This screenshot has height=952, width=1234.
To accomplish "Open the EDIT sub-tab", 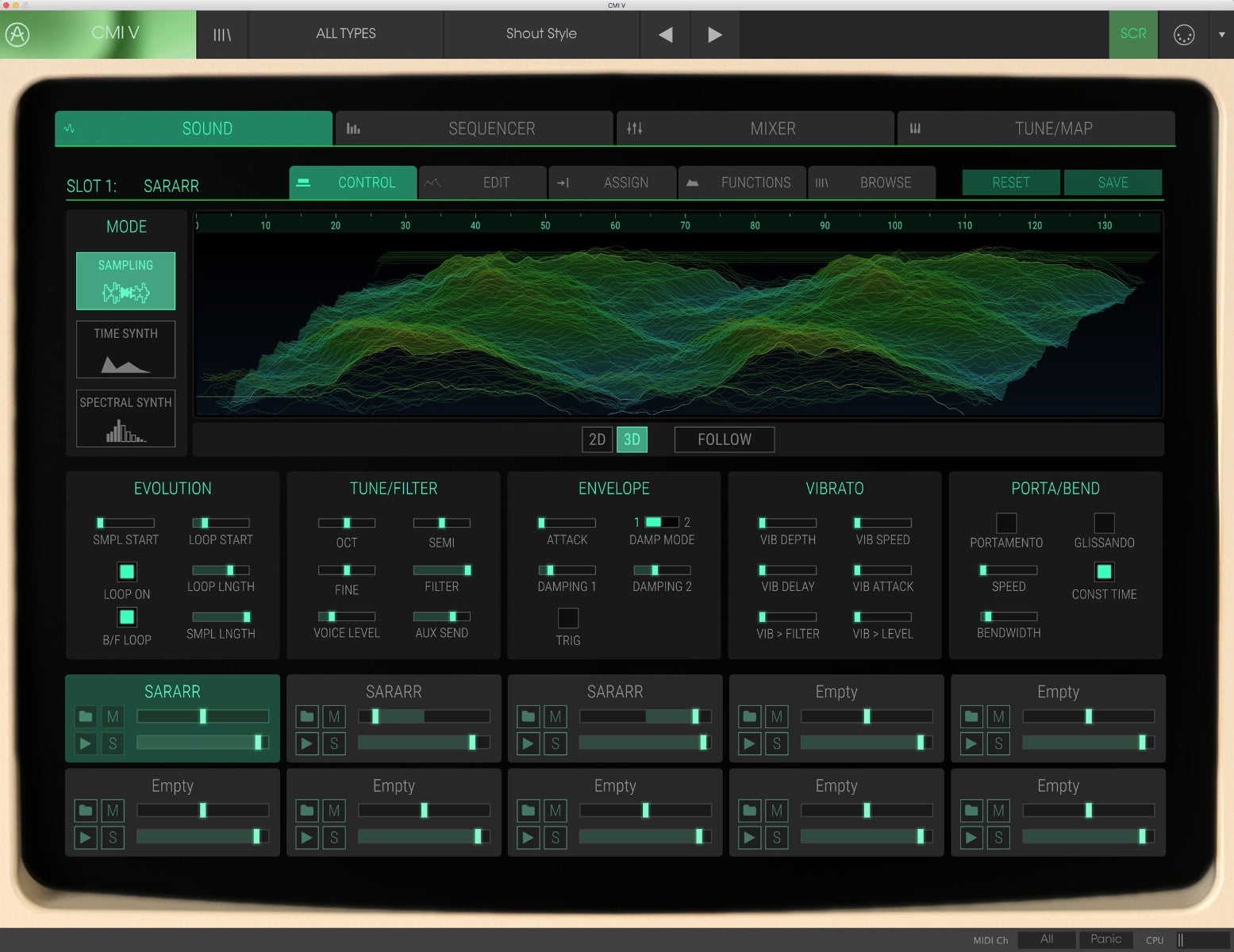I will (483, 182).
